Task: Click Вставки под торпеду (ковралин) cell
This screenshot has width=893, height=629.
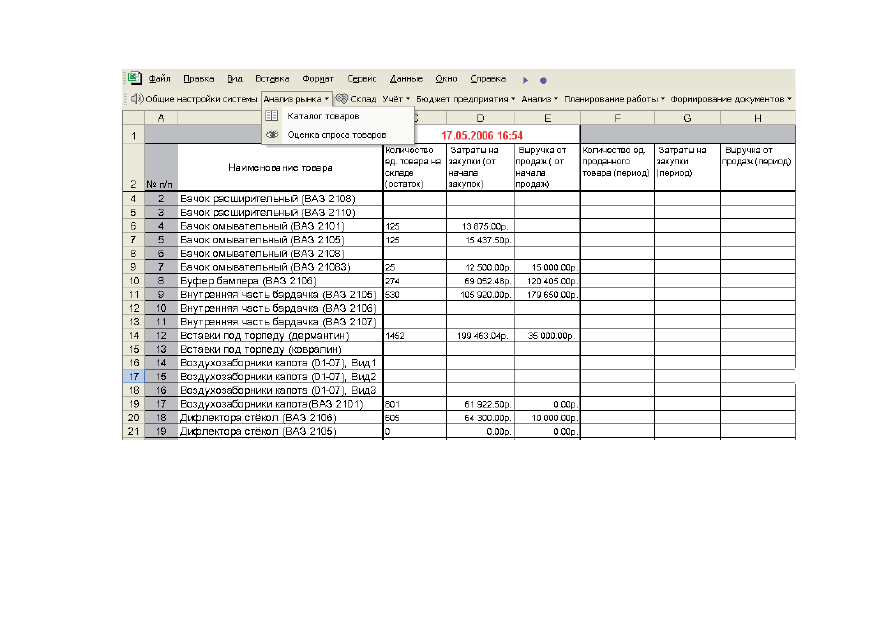Action: click(280, 349)
